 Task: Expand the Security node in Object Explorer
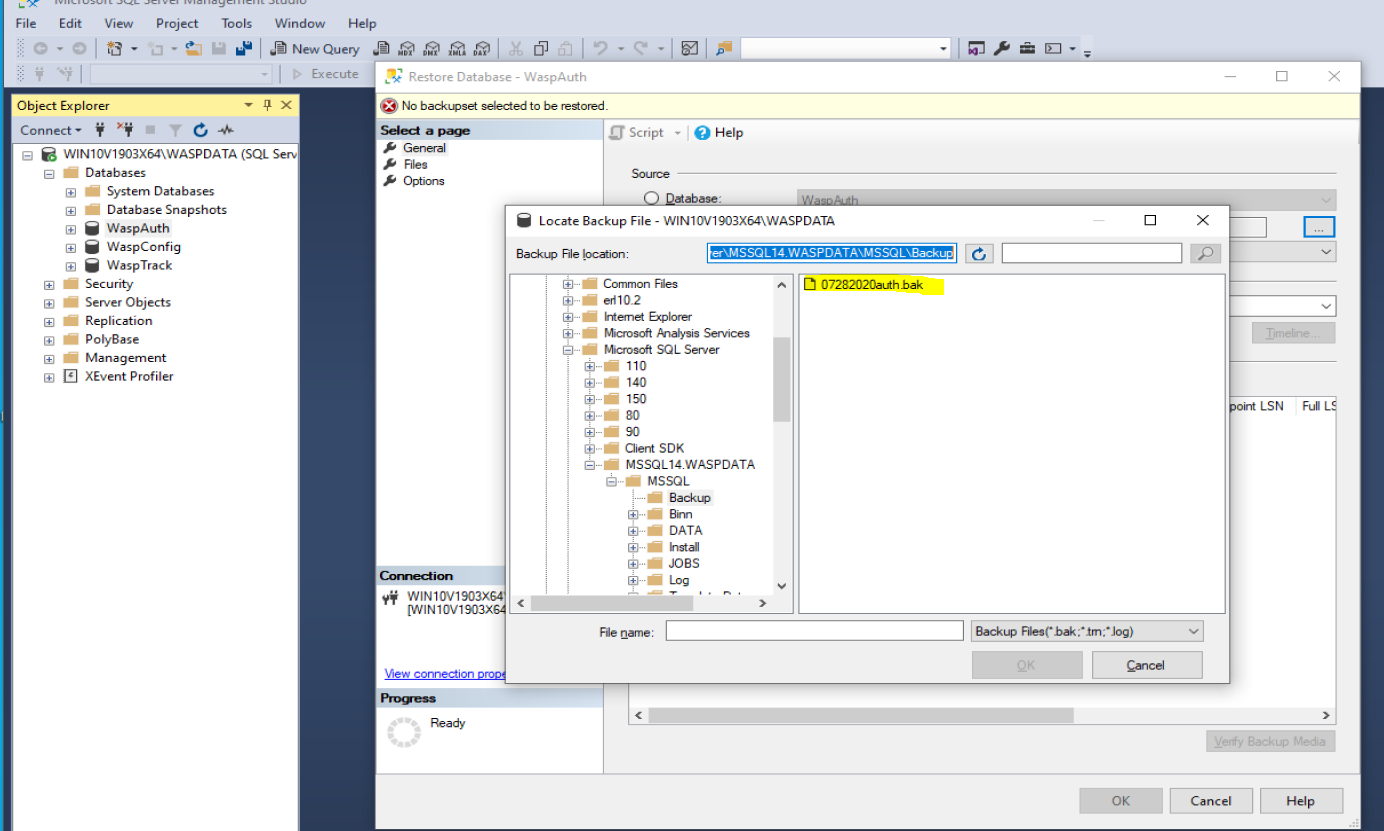point(49,285)
